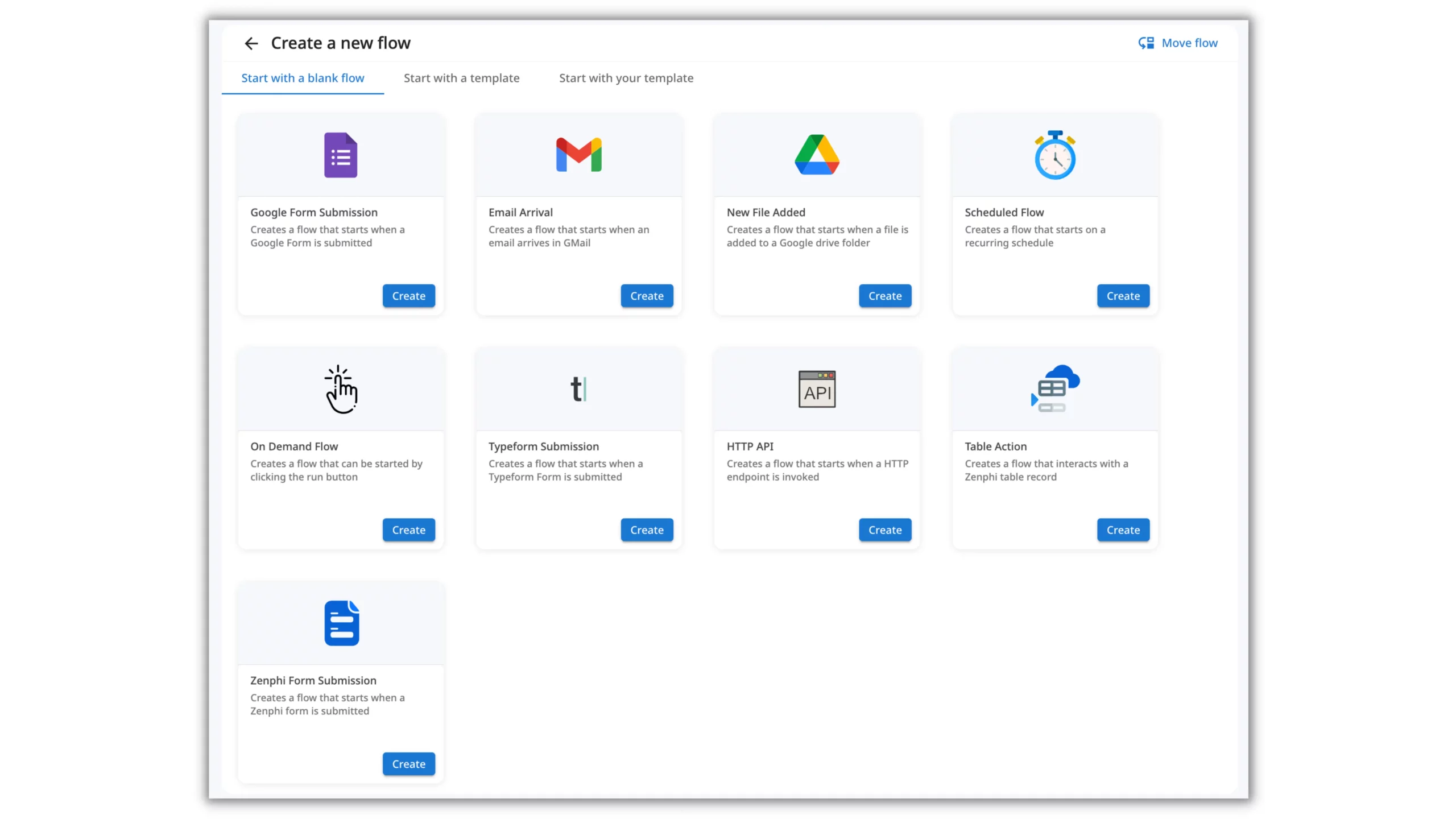Open the Move flow link
This screenshot has width=1456, height=819.
pos(1190,43)
